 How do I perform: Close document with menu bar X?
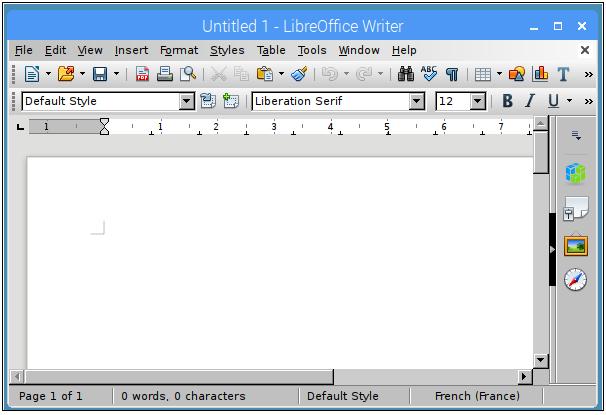click(585, 50)
